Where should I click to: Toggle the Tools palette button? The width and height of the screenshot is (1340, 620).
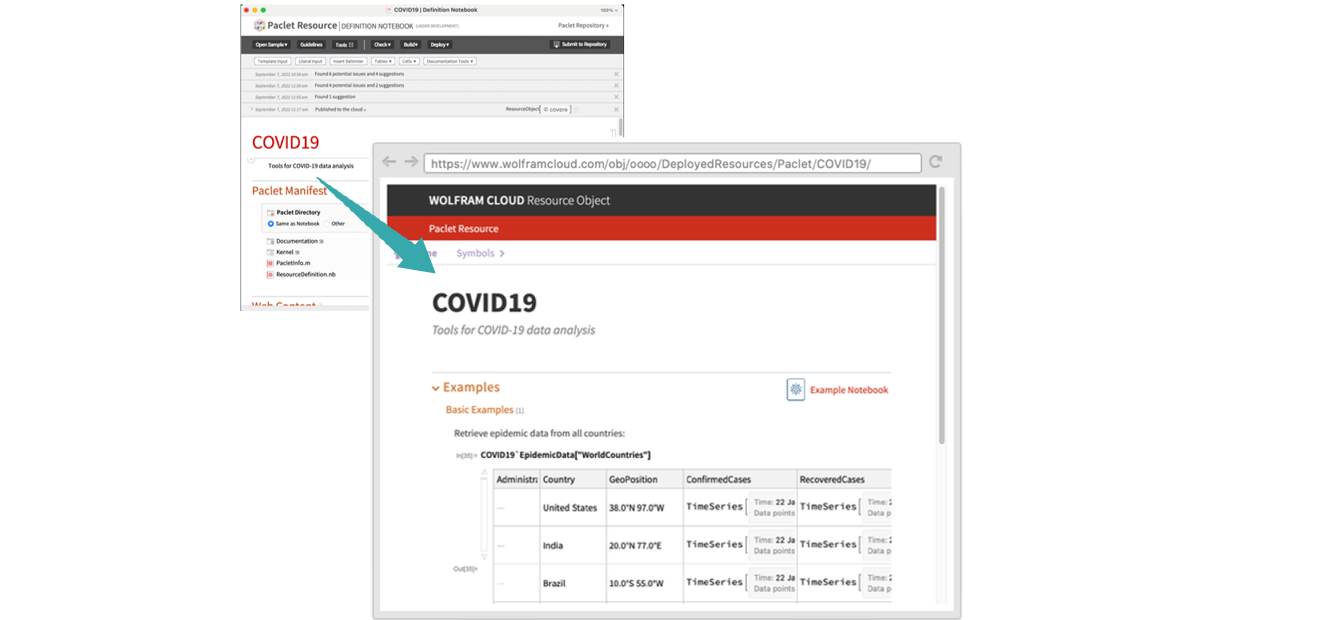point(343,45)
